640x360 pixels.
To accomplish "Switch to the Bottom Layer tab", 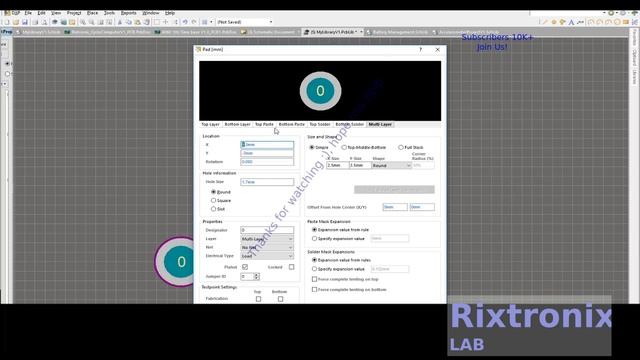I will pos(237,124).
